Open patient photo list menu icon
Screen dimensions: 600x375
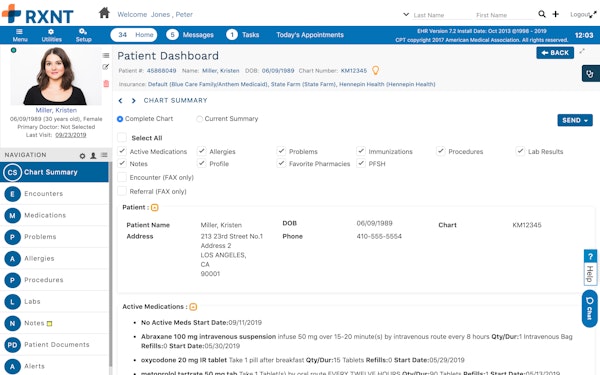click(x=106, y=55)
